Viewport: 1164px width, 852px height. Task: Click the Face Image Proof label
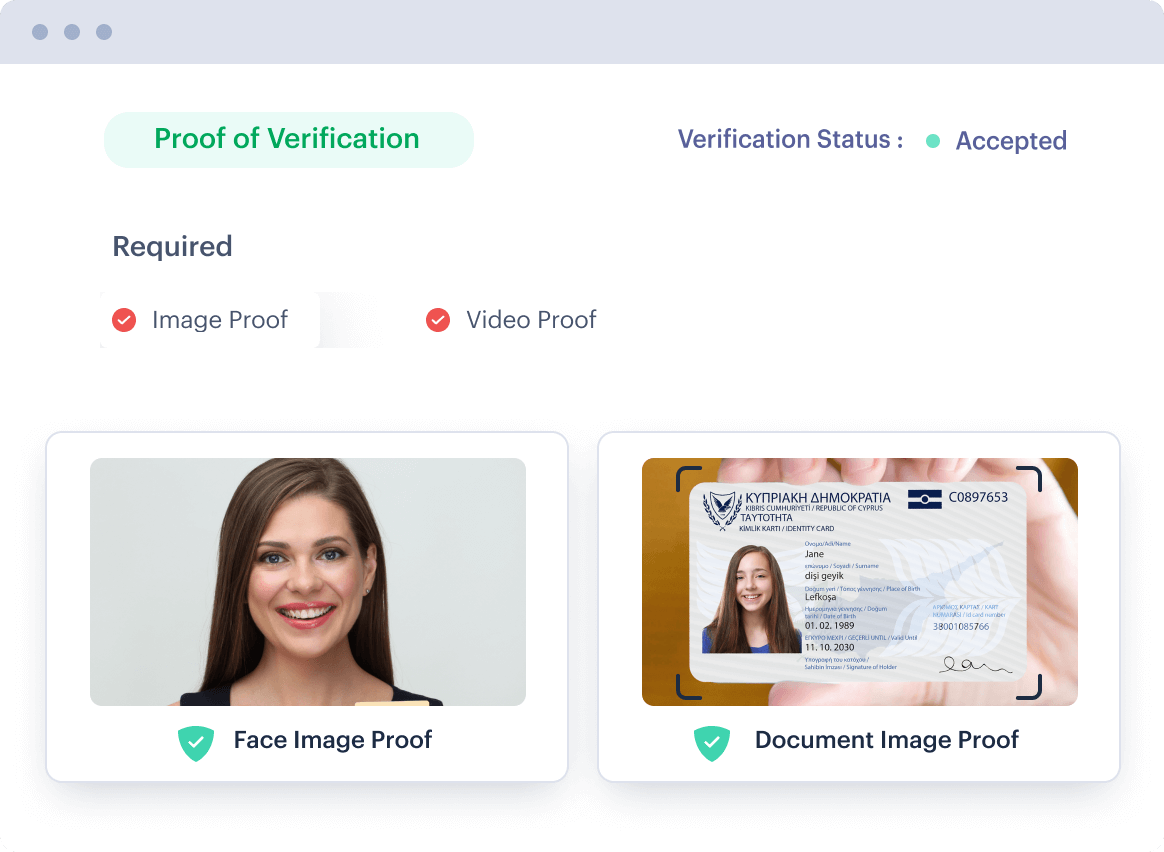[x=332, y=740]
